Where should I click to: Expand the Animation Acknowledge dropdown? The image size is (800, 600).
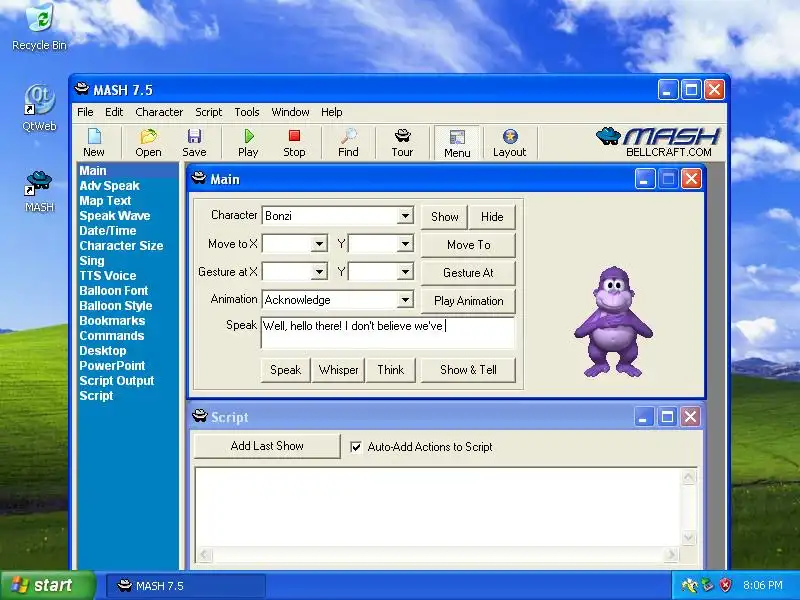(x=405, y=299)
